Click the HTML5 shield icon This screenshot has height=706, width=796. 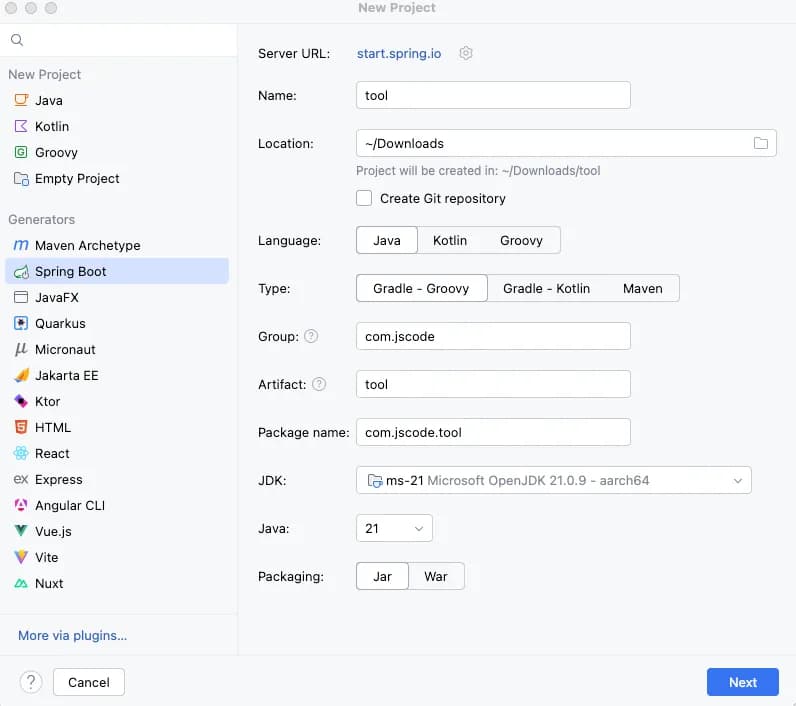(x=21, y=427)
